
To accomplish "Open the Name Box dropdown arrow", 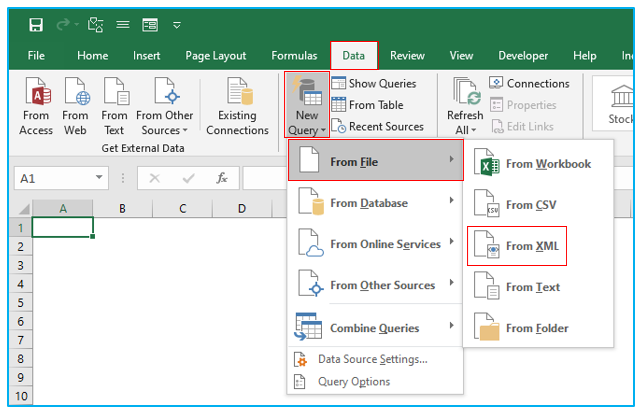I will point(99,177).
